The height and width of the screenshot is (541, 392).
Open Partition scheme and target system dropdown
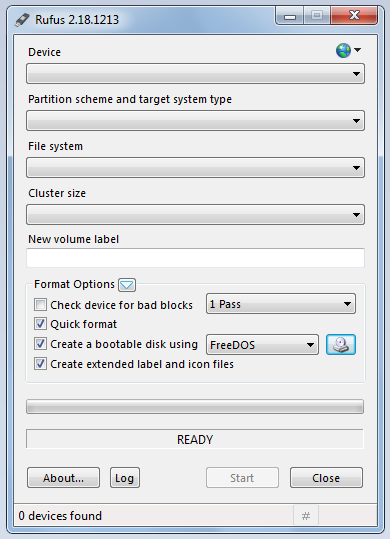tap(195, 120)
